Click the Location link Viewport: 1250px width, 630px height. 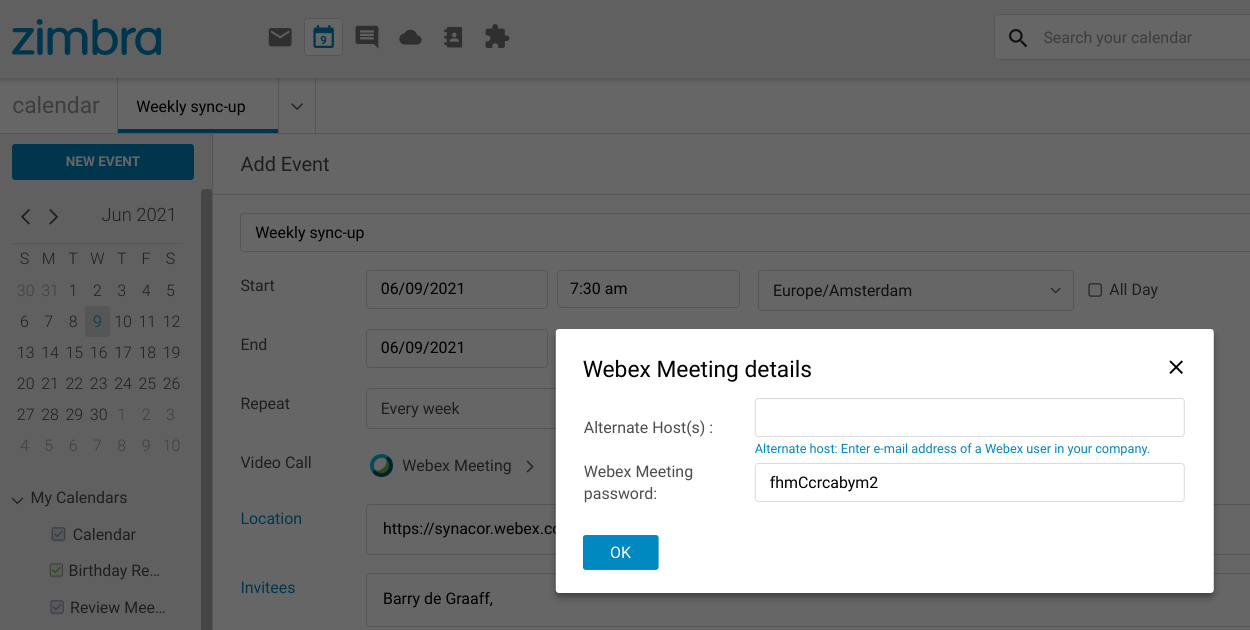point(271,518)
